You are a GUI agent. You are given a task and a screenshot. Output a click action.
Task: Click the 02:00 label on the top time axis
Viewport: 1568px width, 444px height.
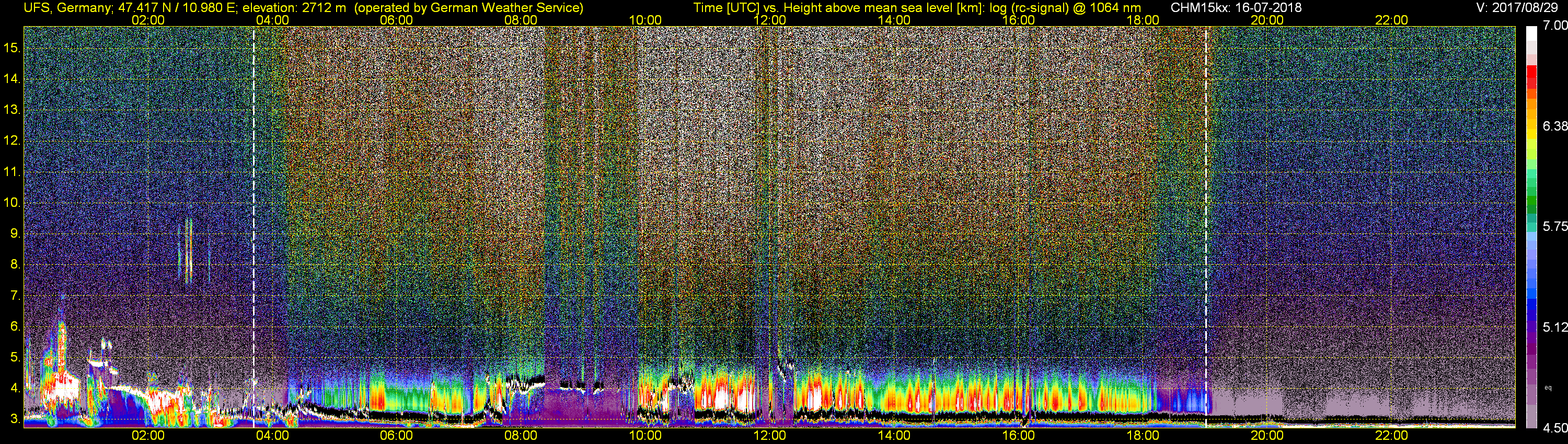[x=148, y=20]
